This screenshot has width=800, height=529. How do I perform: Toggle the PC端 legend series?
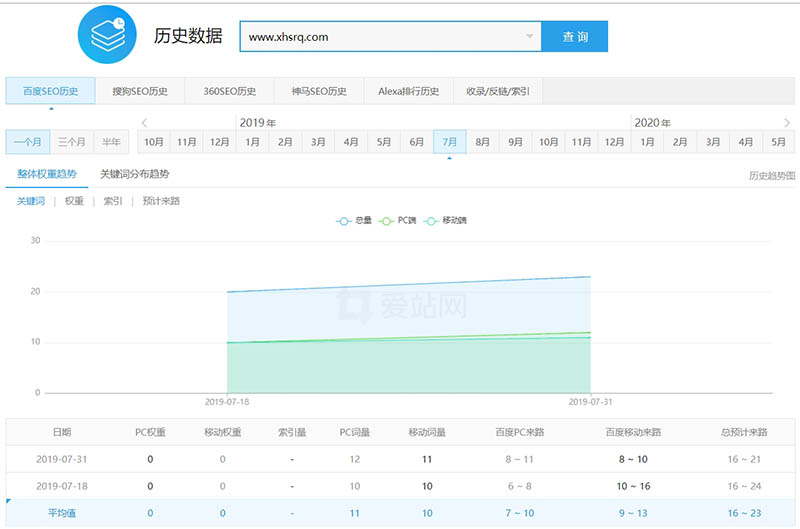[397, 220]
